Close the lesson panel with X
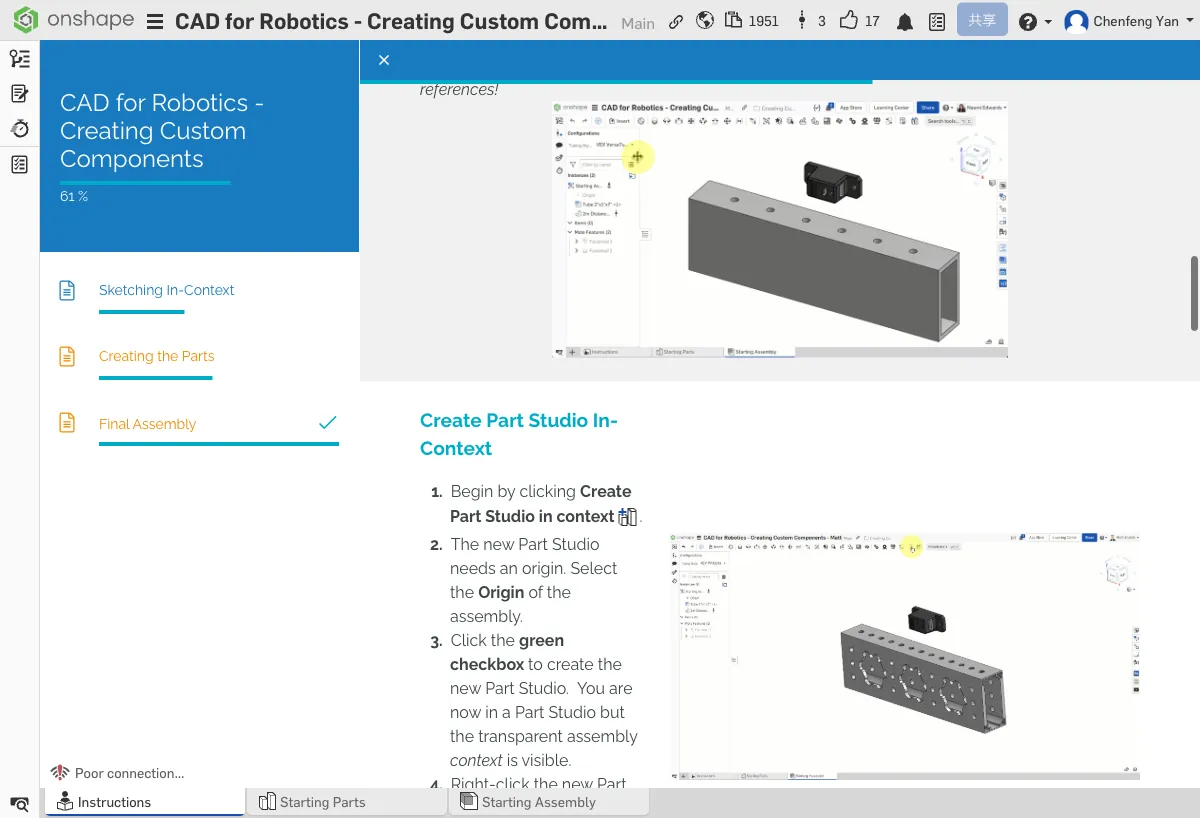Screen dimensions: 1200x818 tap(384, 60)
